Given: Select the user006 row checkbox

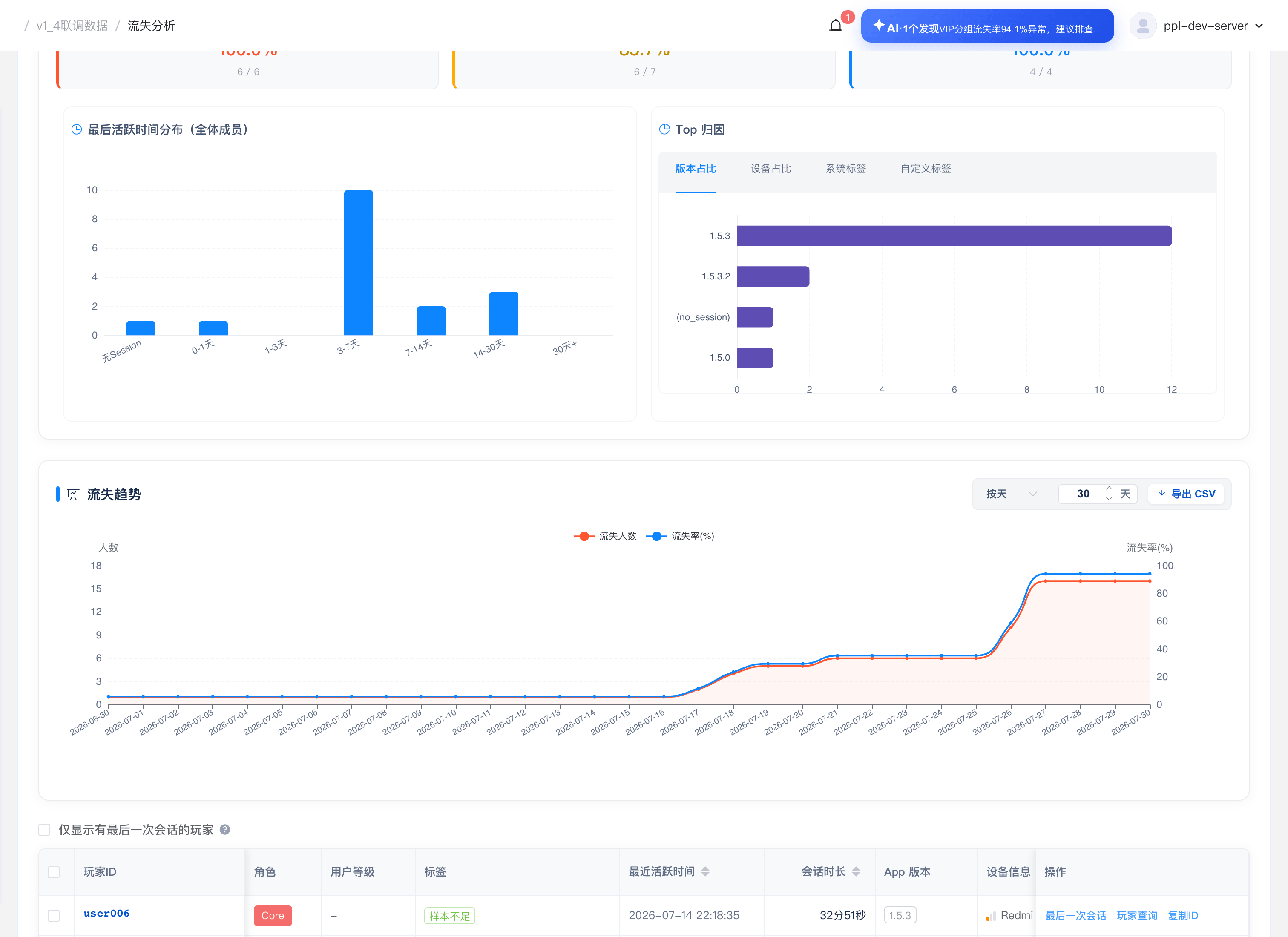Looking at the screenshot, I should tap(54, 915).
